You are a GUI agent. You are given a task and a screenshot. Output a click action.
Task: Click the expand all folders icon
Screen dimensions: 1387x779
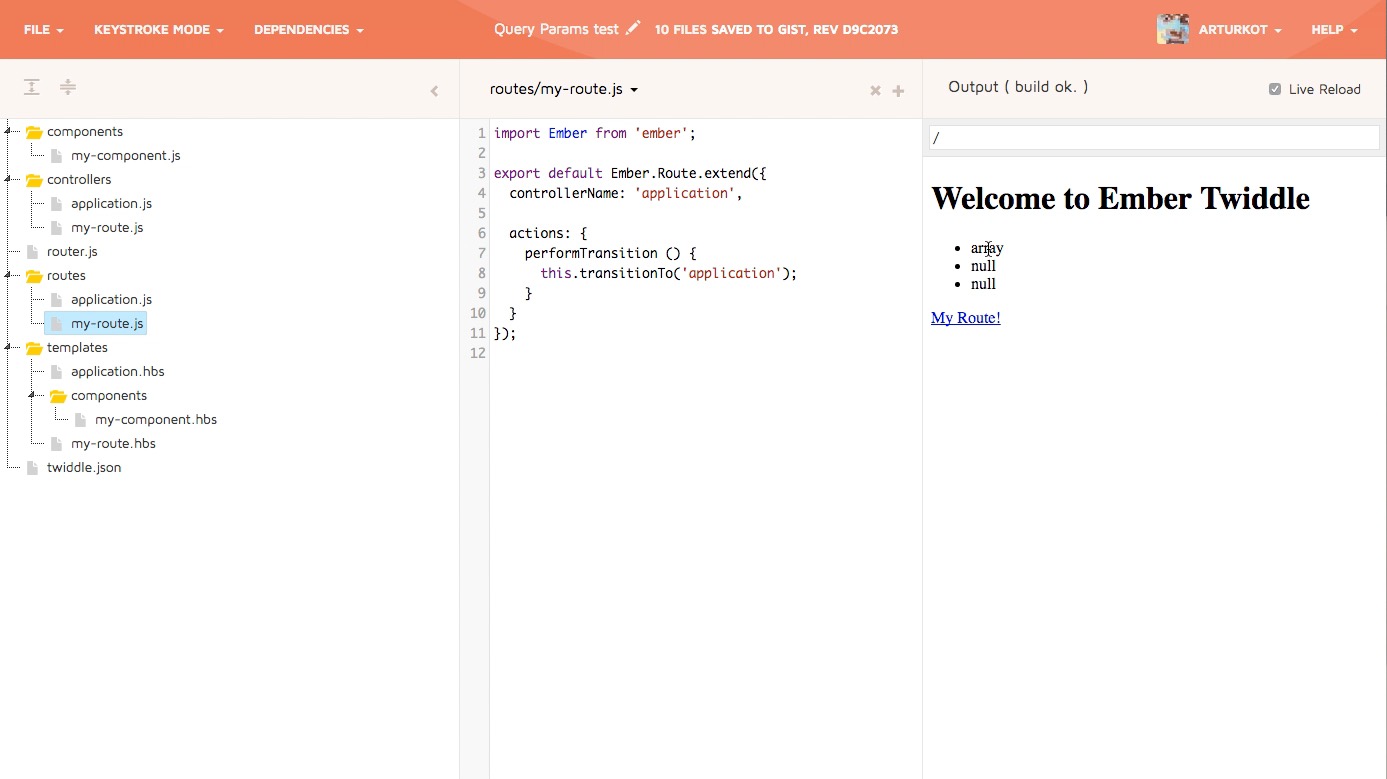32,87
